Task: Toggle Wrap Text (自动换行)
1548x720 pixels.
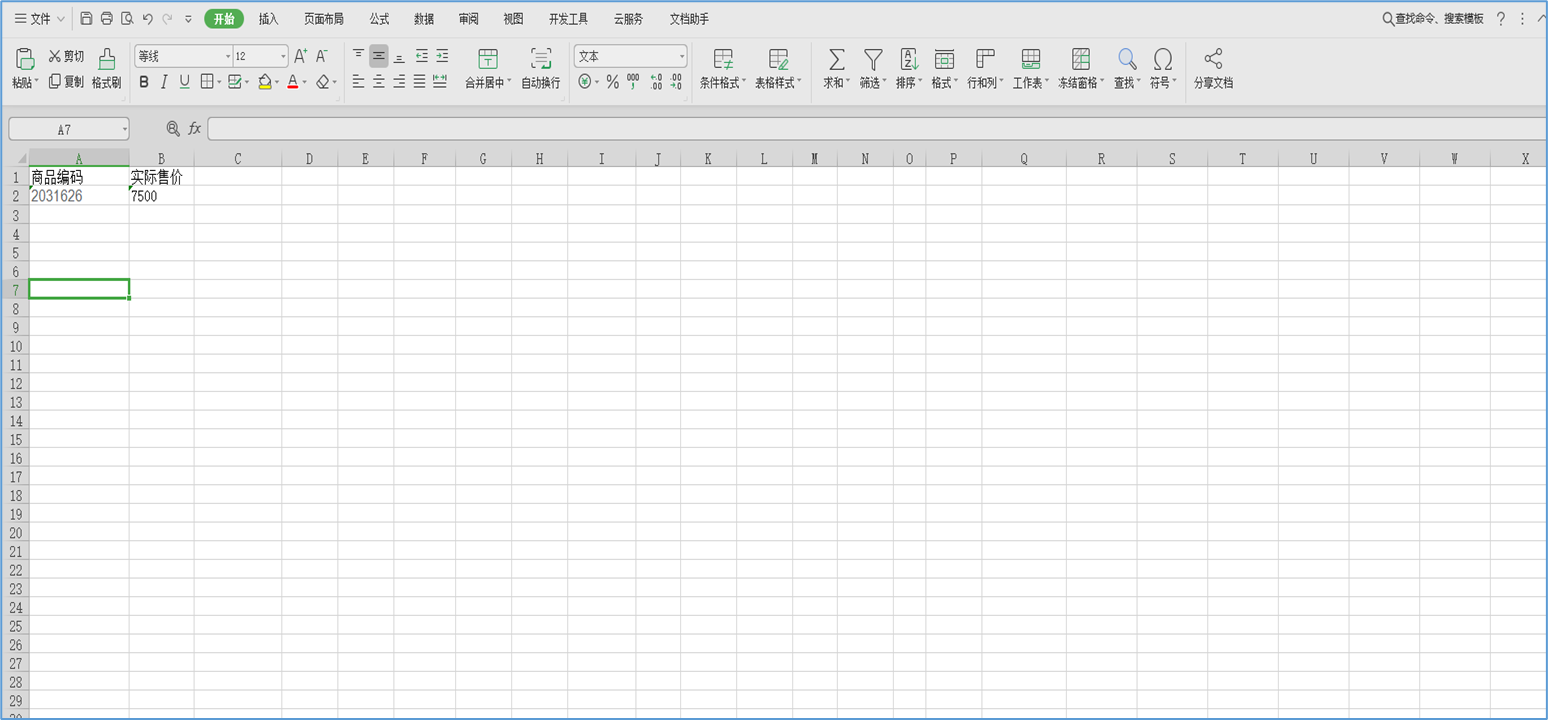Action: [540, 59]
